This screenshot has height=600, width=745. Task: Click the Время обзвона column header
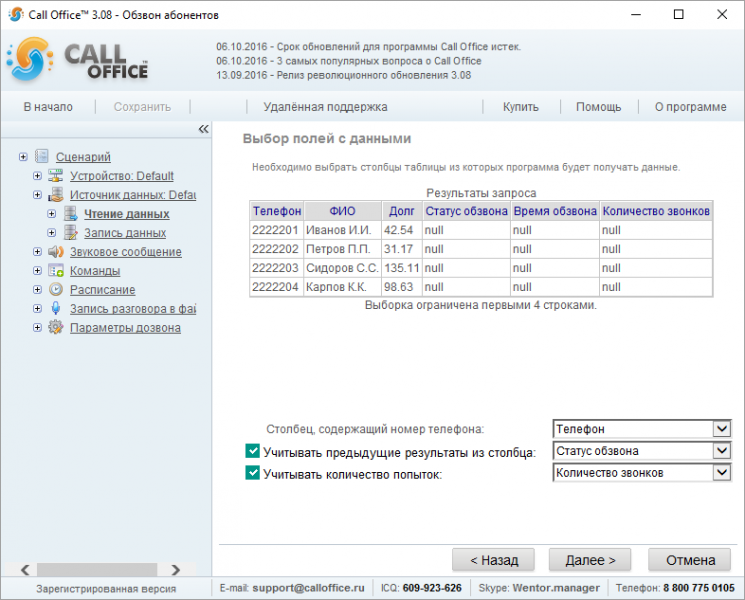coord(555,211)
